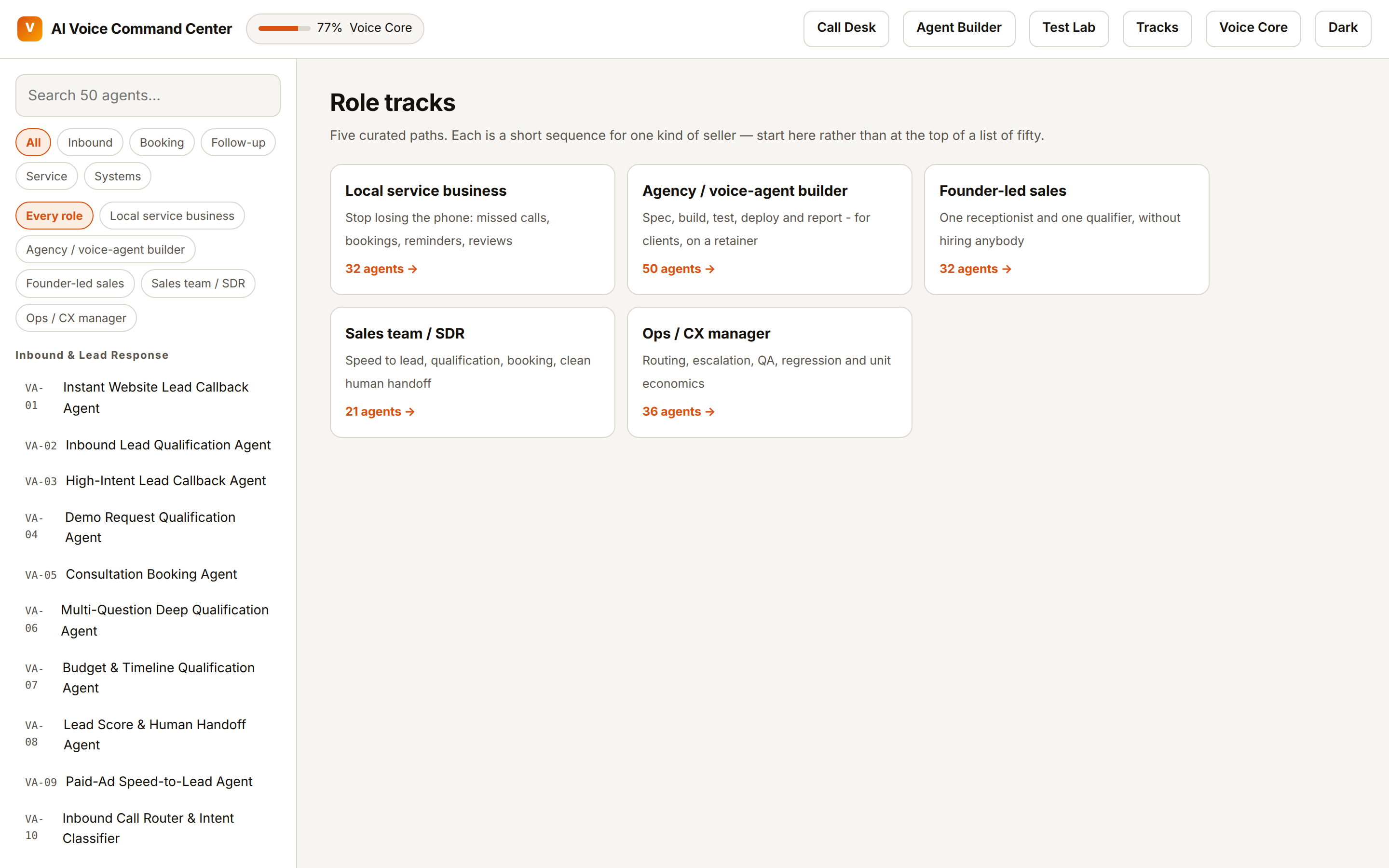Screen dimensions: 1389x868
Task: Filter agents by Booking
Action: 162,142
